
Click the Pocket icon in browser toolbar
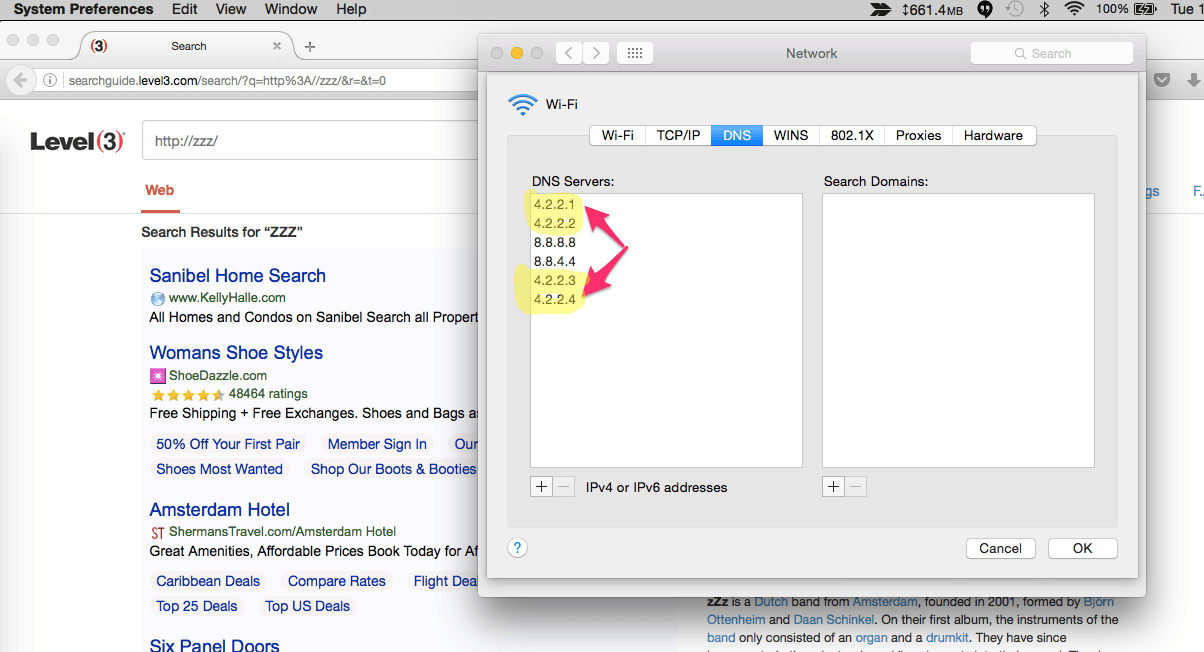(1162, 80)
